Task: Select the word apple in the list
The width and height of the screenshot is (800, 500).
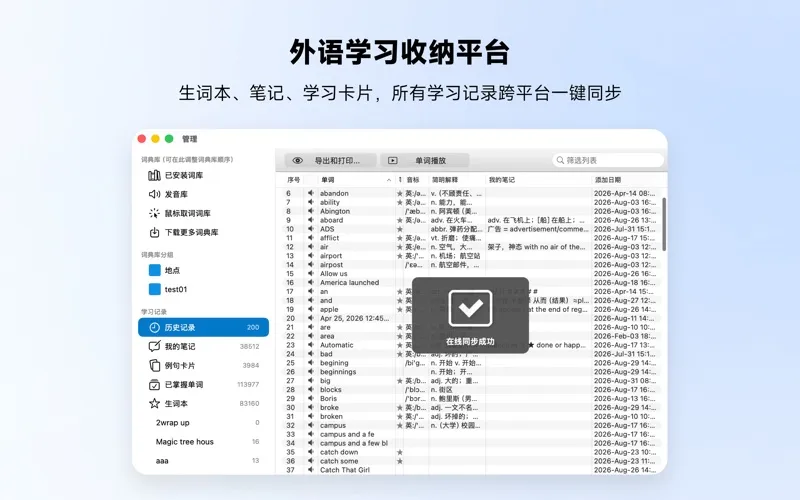Action: [x=329, y=309]
